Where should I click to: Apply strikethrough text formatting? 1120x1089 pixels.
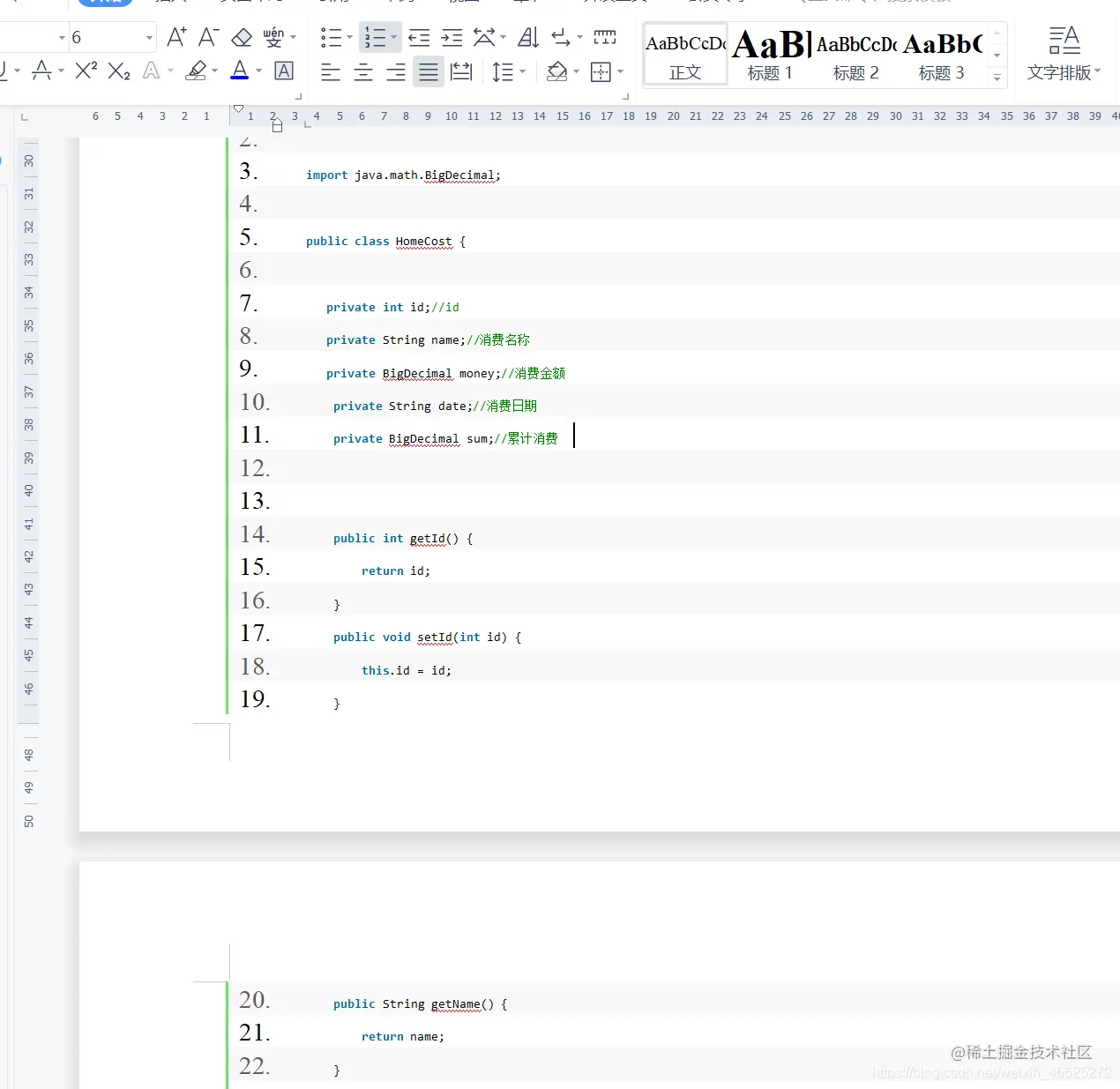(x=41, y=71)
